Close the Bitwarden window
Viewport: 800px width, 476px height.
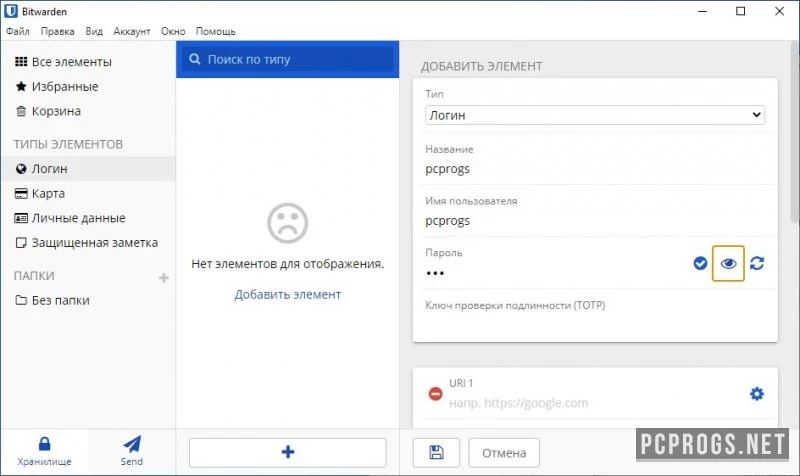780,11
